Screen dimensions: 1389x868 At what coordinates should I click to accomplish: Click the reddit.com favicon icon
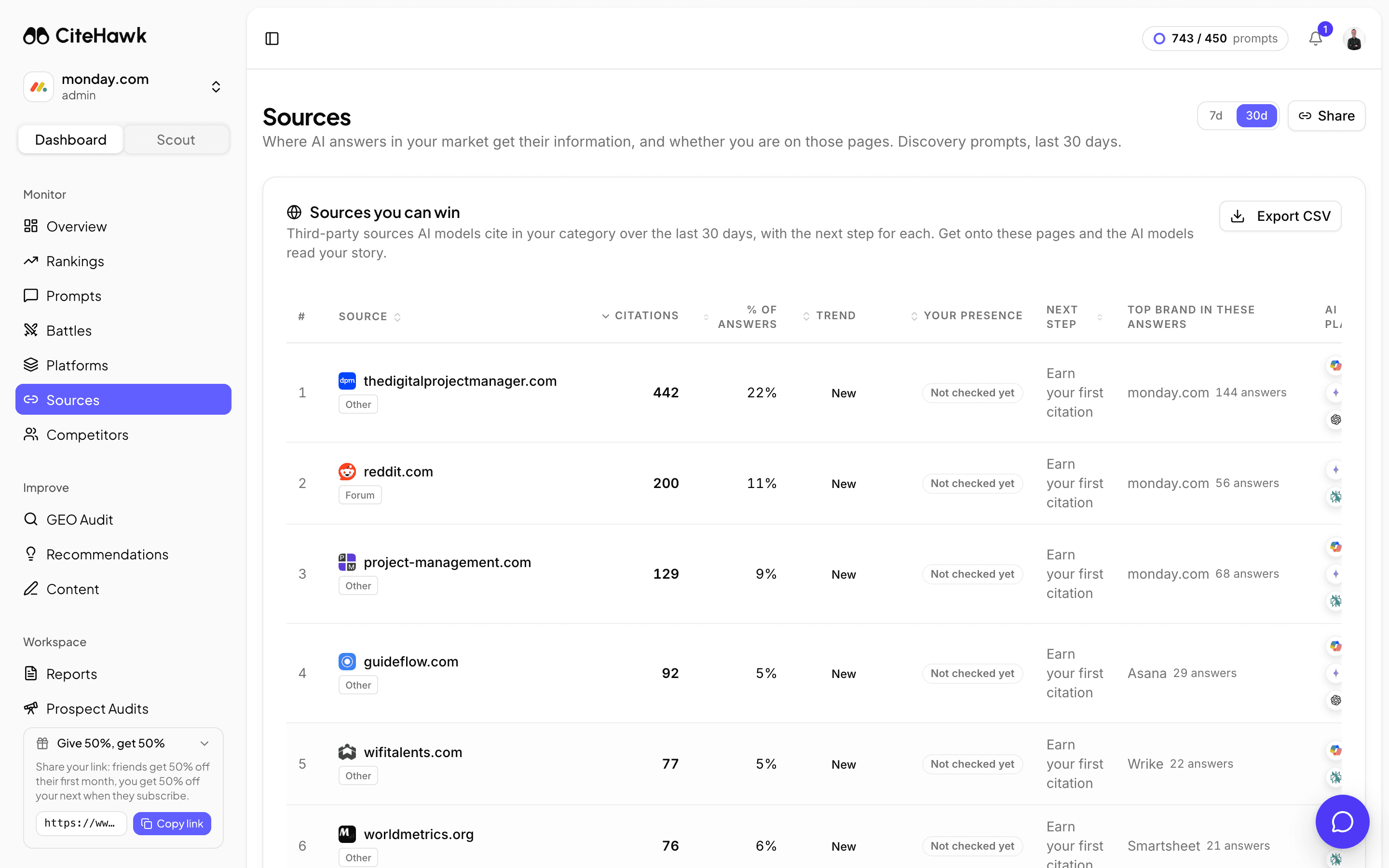click(x=347, y=471)
